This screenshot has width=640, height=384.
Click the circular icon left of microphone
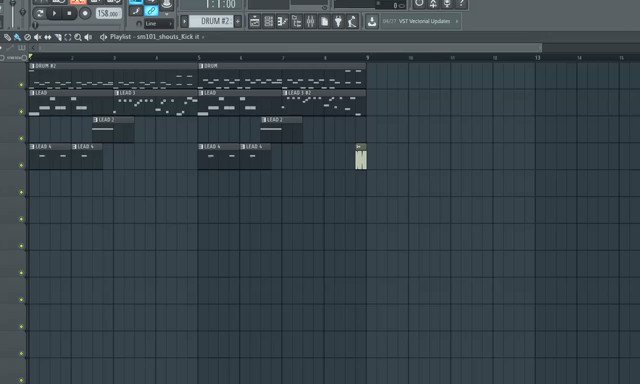(419, 4)
